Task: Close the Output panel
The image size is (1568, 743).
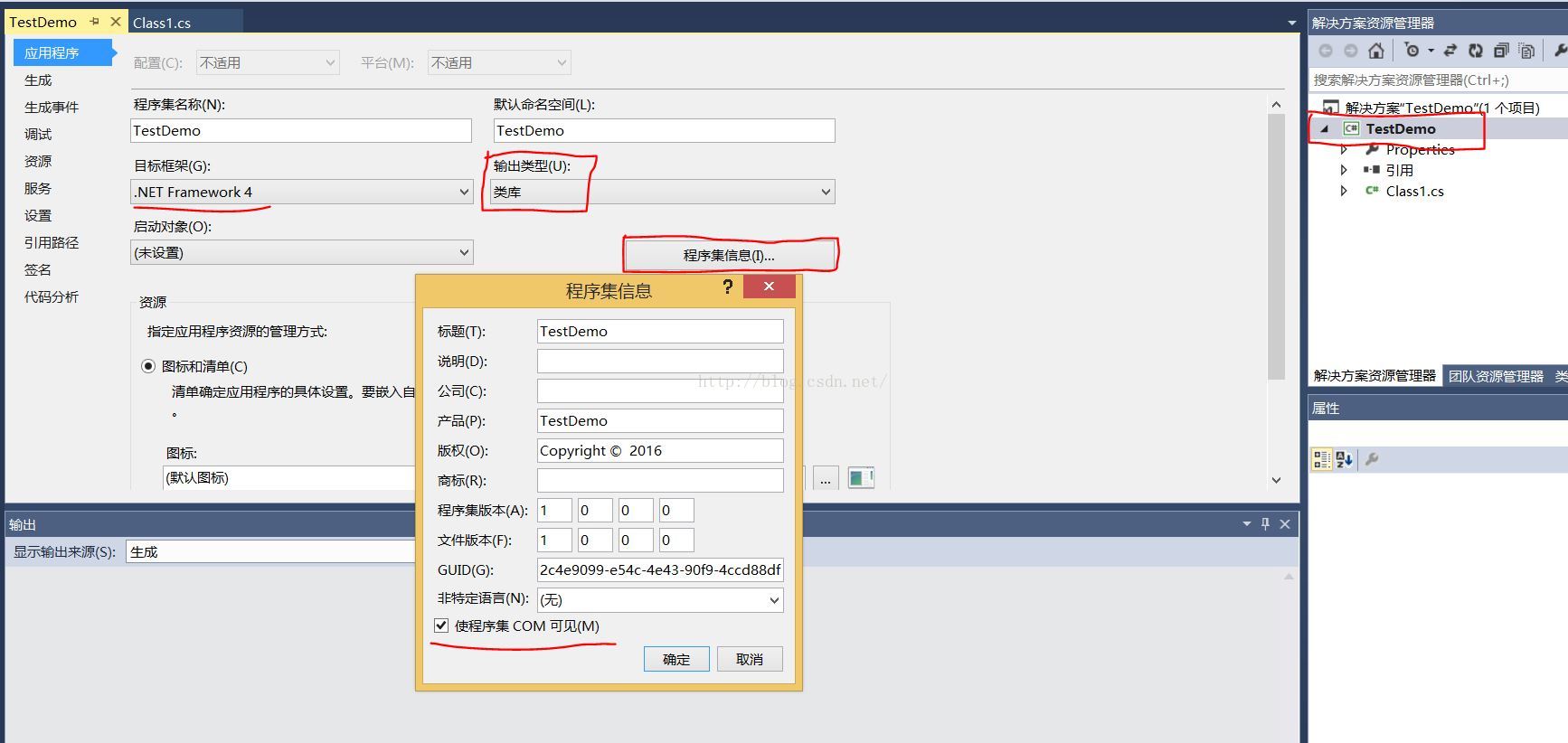Action: tap(1285, 523)
